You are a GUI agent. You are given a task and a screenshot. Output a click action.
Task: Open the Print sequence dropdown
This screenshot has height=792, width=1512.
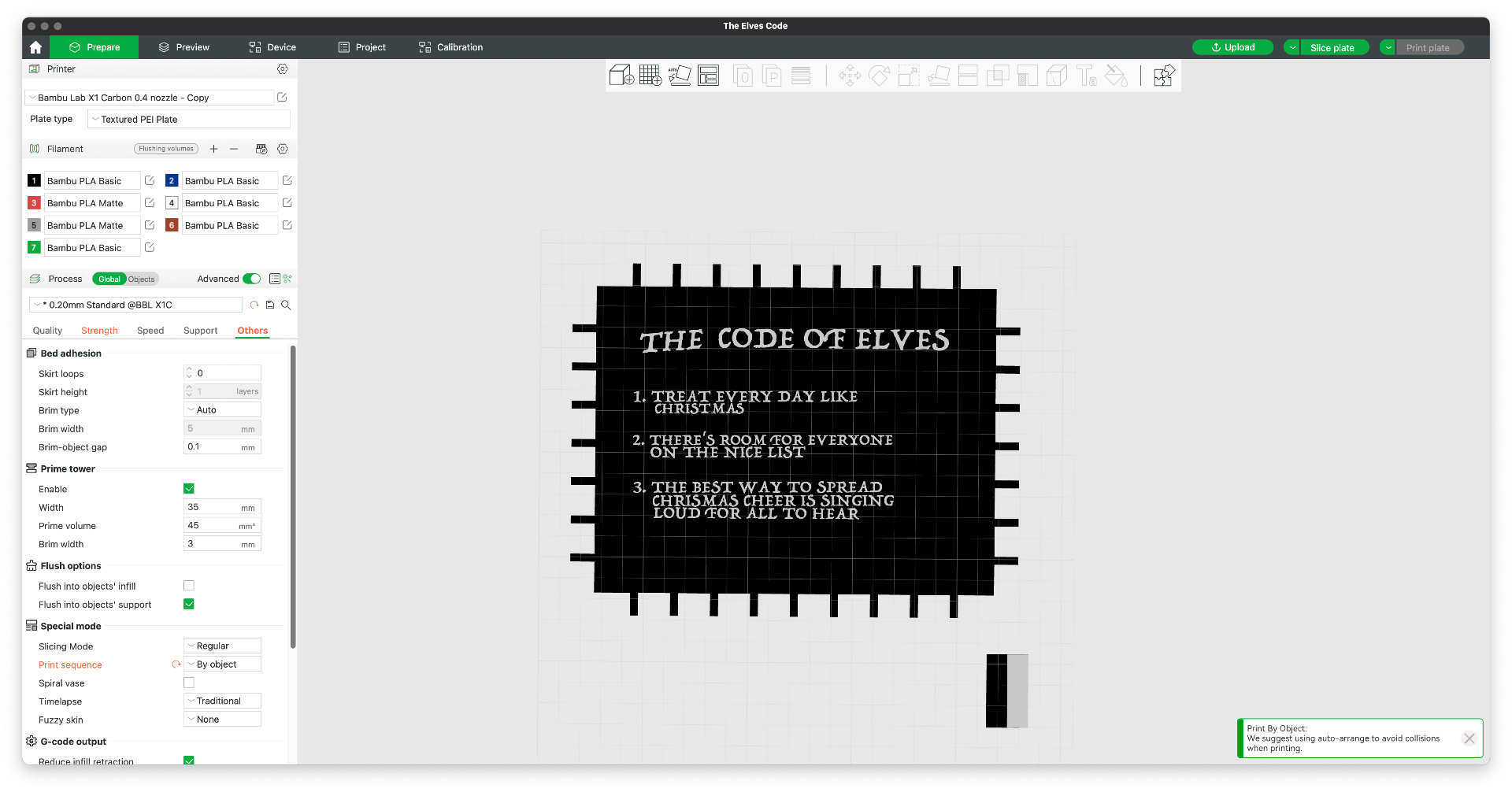[x=222, y=664]
